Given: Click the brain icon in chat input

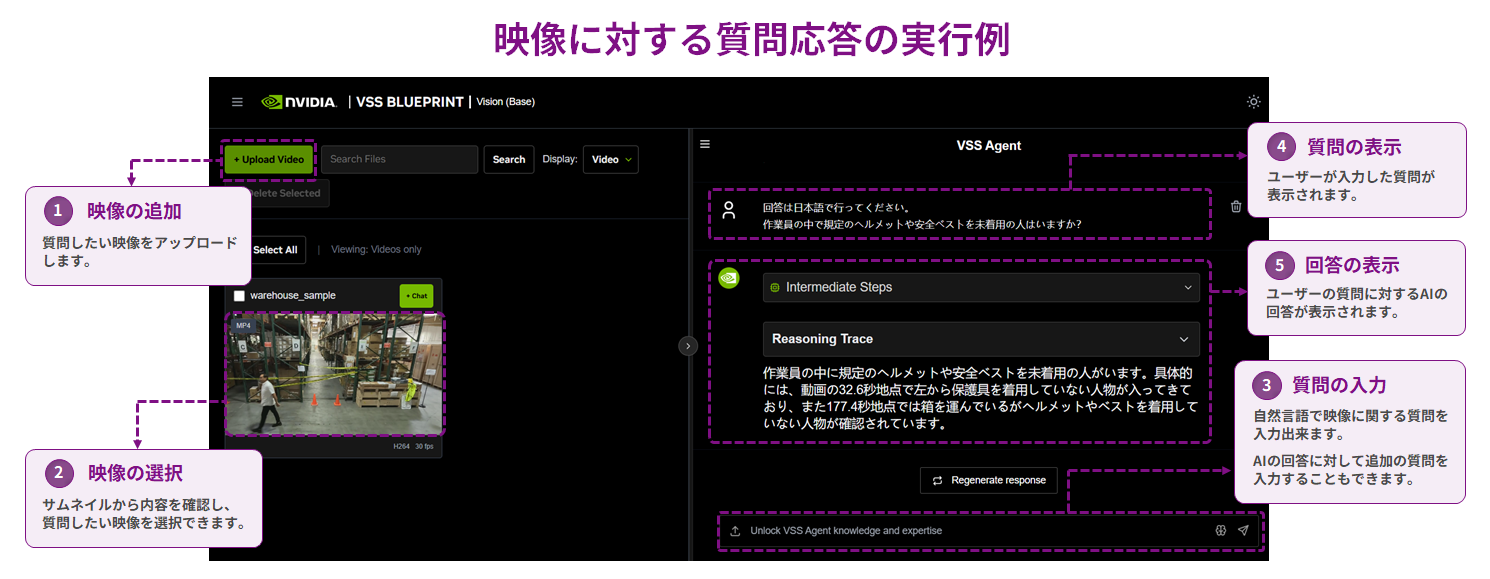Looking at the screenshot, I should [1221, 531].
